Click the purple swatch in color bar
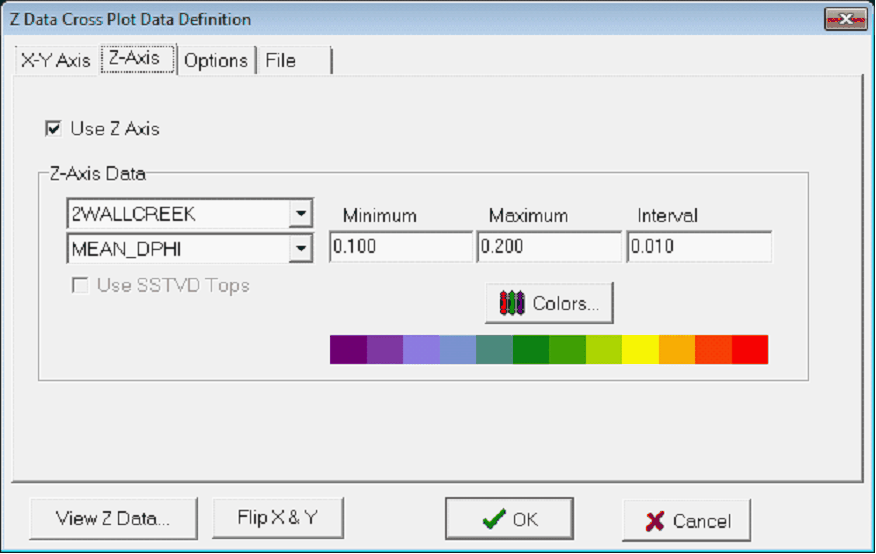Viewport: 876px width, 554px height. point(348,349)
